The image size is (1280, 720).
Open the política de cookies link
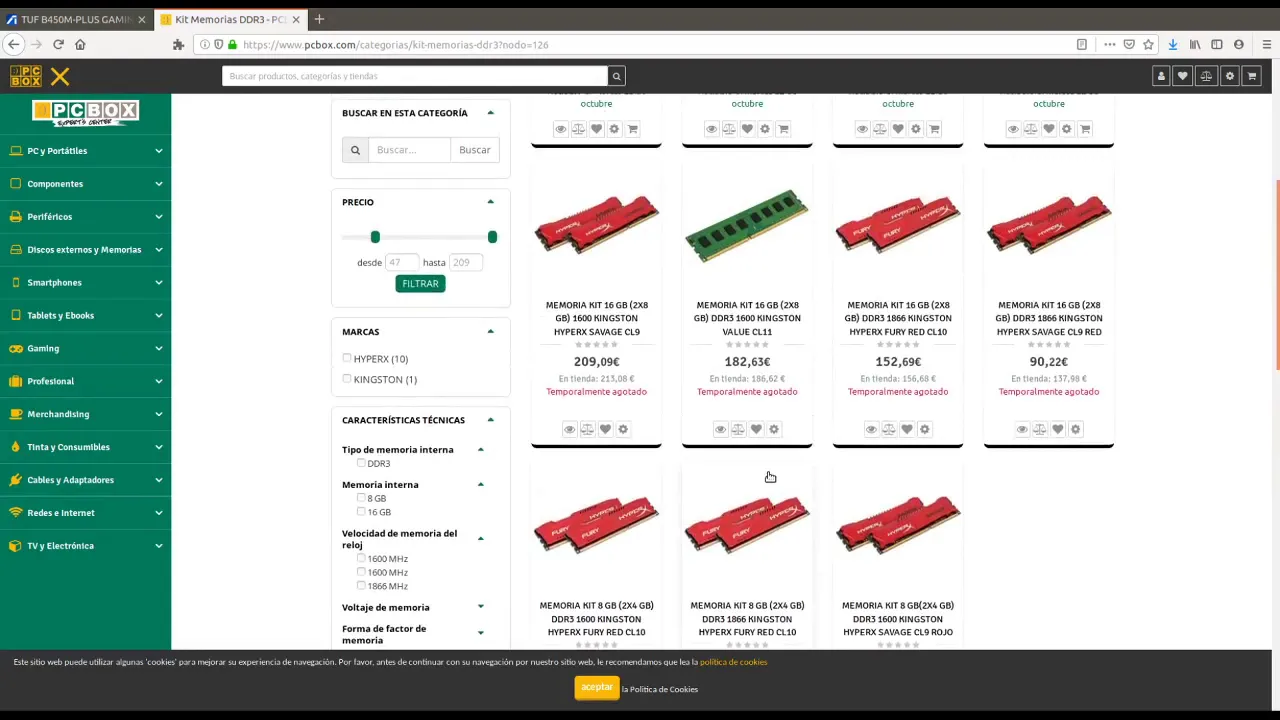[733, 662]
